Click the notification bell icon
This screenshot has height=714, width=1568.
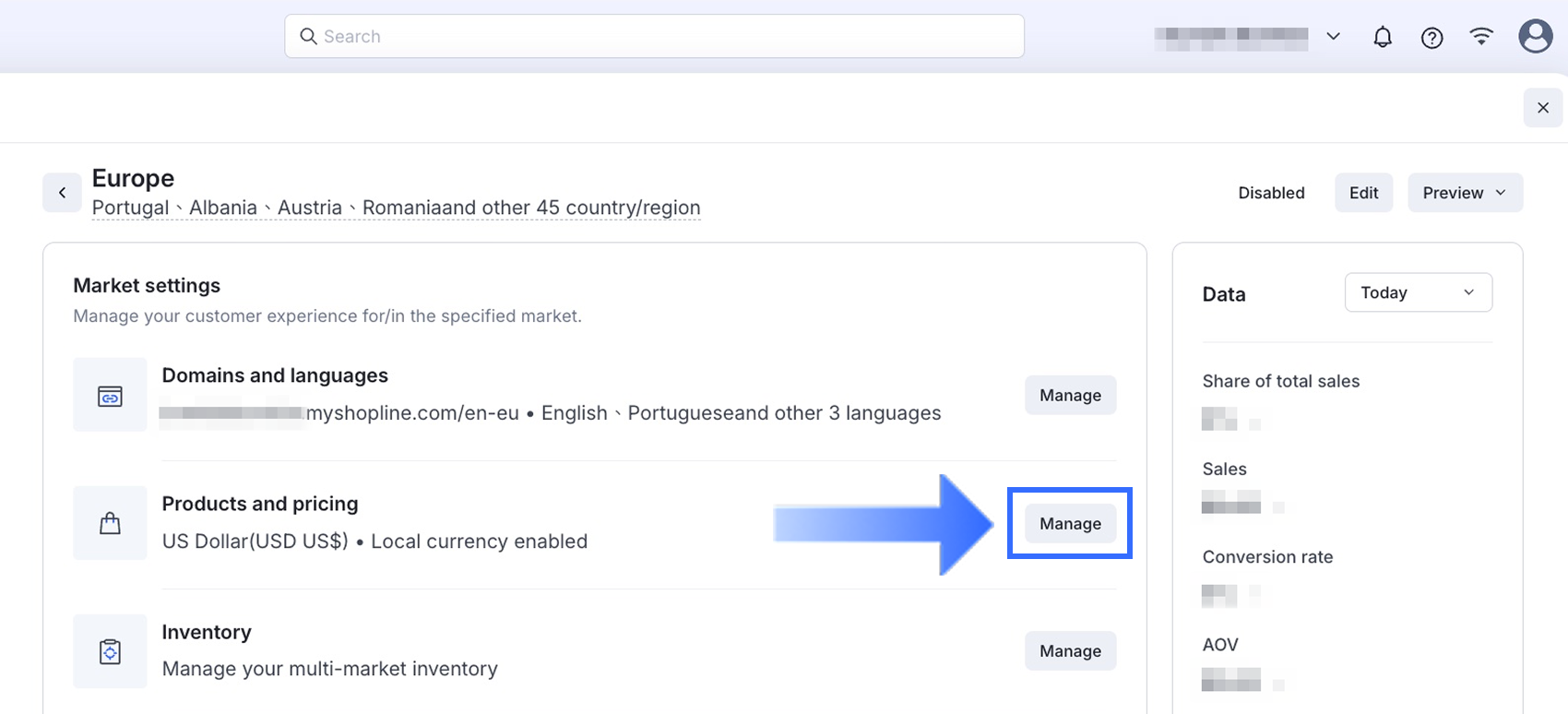click(x=1382, y=37)
